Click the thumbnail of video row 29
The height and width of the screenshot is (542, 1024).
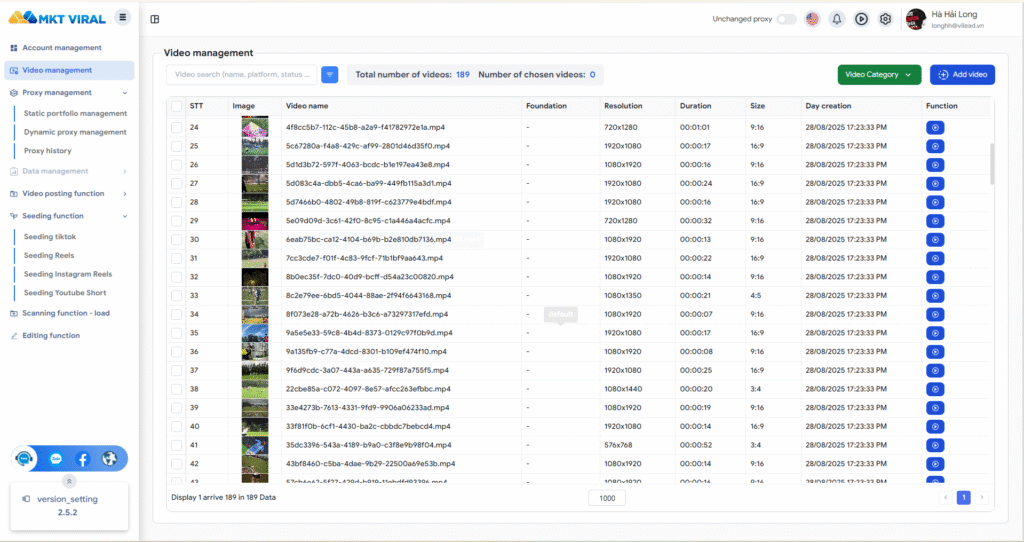tap(255, 221)
